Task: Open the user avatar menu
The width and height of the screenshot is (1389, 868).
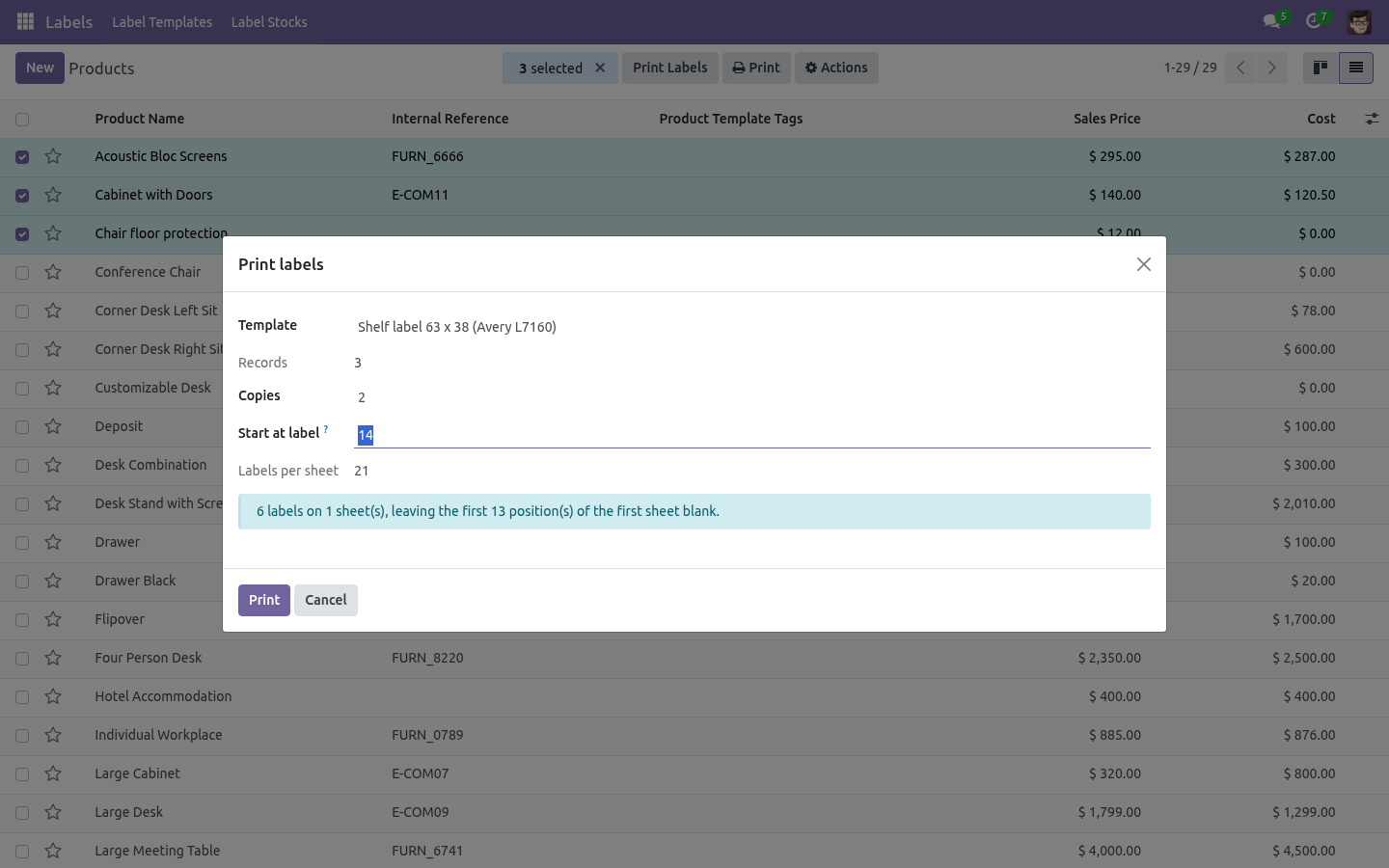Action: pyautogui.click(x=1359, y=21)
